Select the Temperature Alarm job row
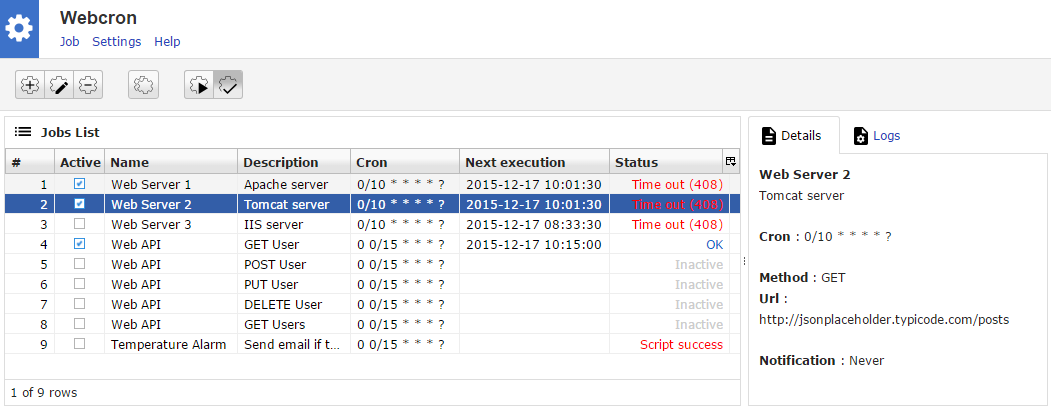Viewport: 1051px width, 408px height. [x=168, y=344]
